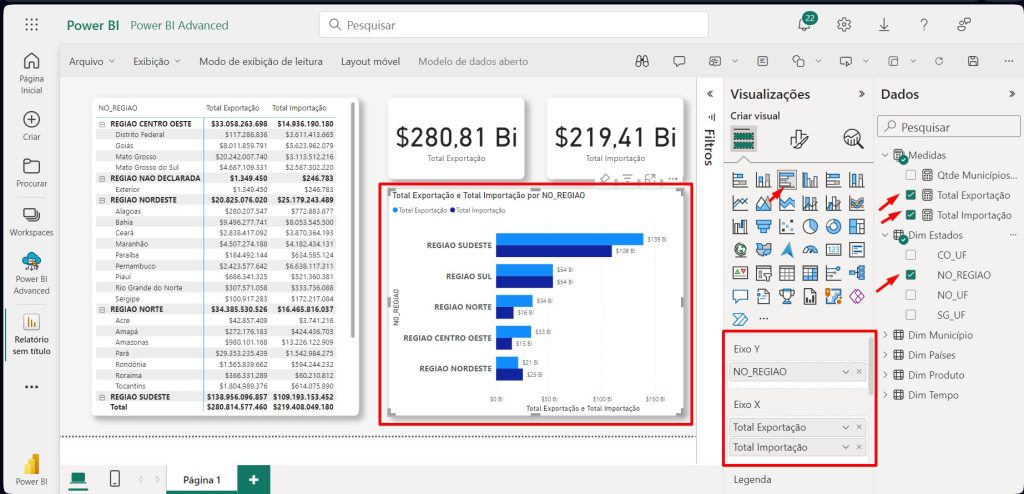The height and width of the screenshot is (494, 1024).
Task: Open the settings gear icon
Action: pos(844,25)
